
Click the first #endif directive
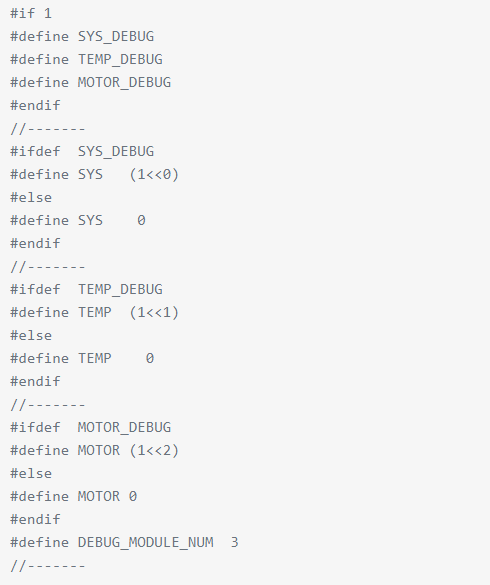point(35,105)
